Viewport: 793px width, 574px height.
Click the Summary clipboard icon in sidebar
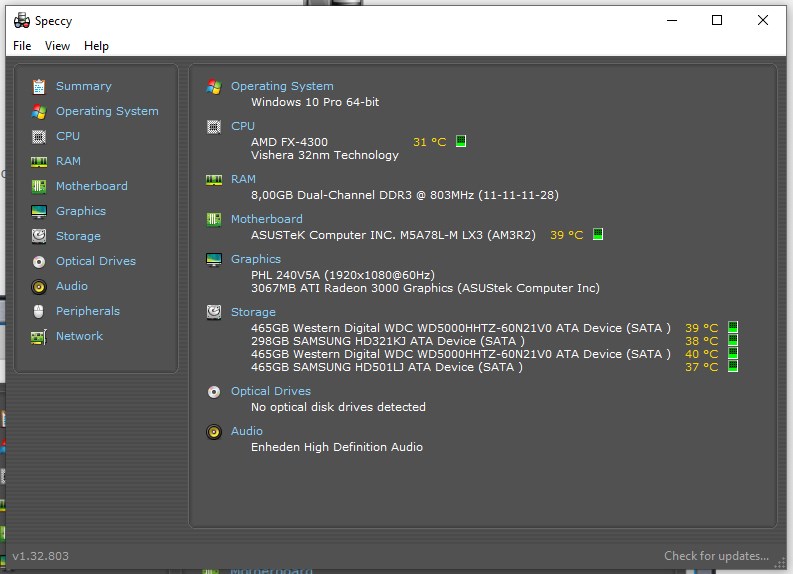click(39, 86)
